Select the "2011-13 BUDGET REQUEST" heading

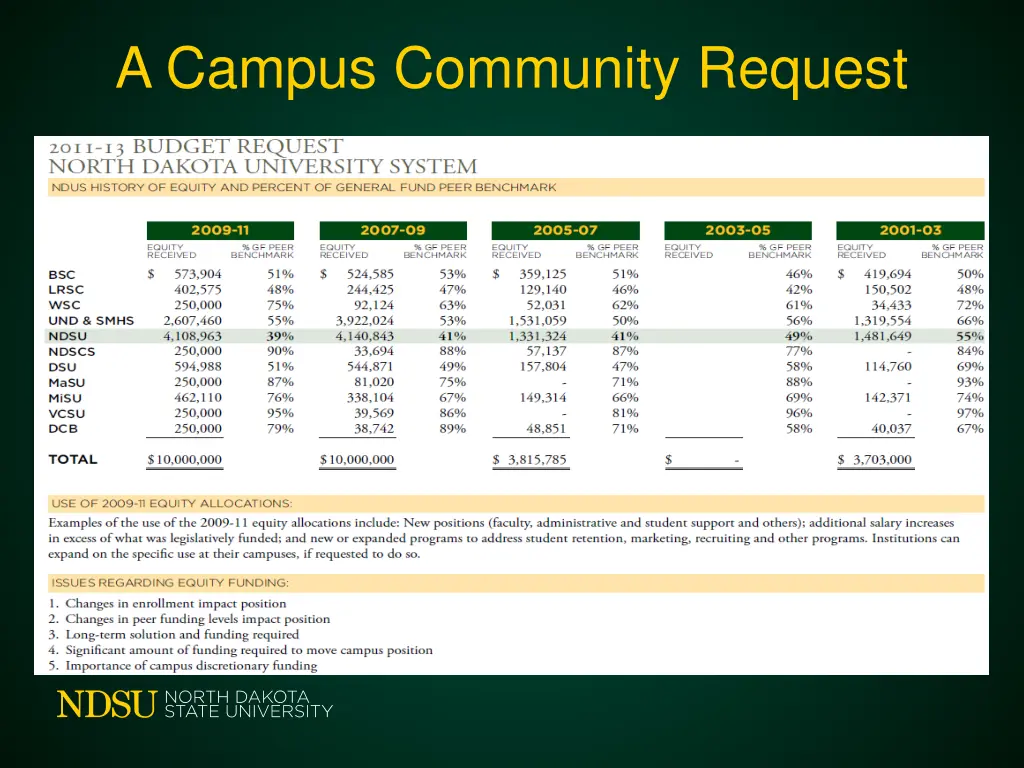pyautogui.click(x=196, y=146)
